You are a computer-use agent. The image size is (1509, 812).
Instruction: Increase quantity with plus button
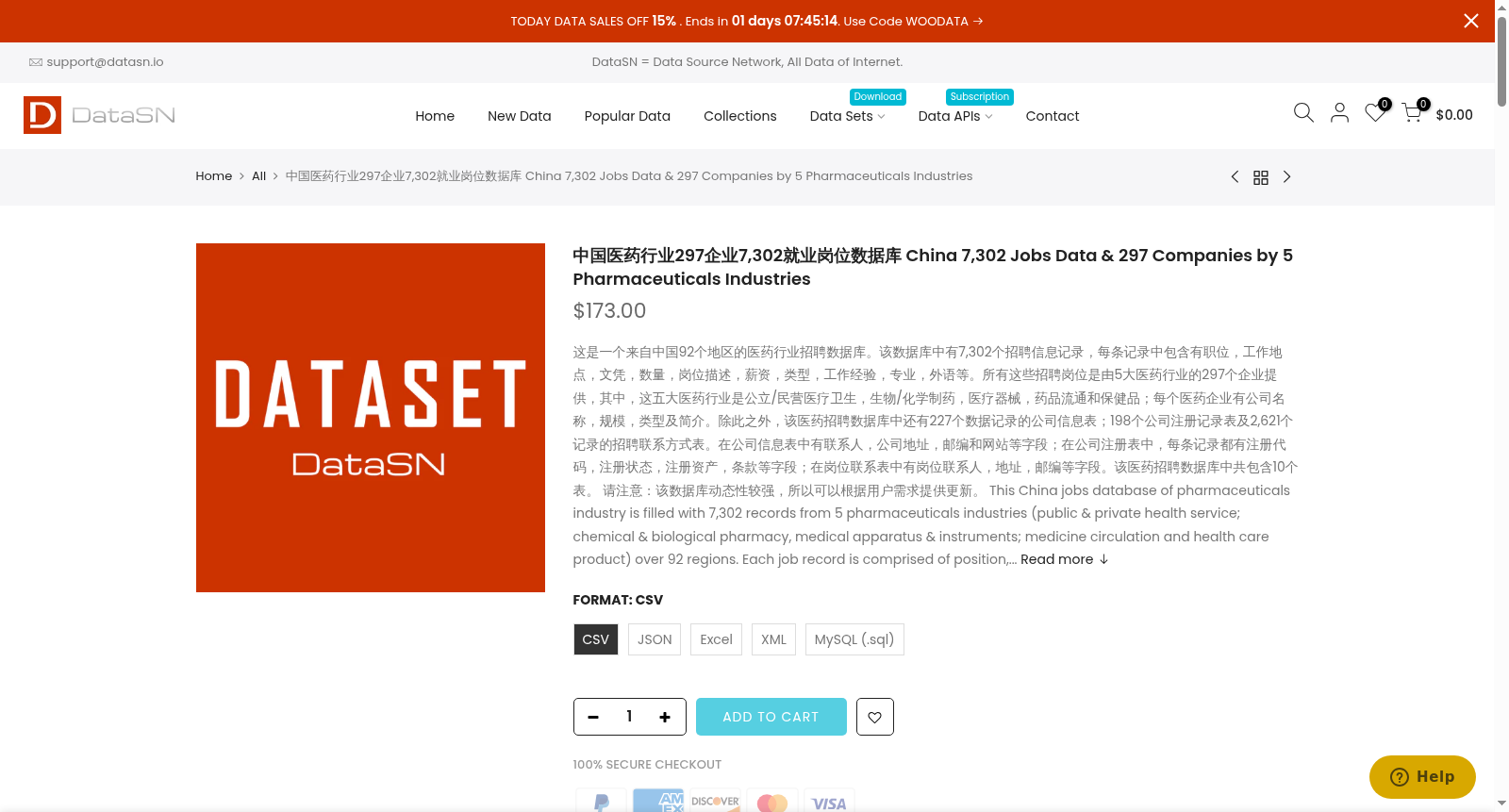665,717
